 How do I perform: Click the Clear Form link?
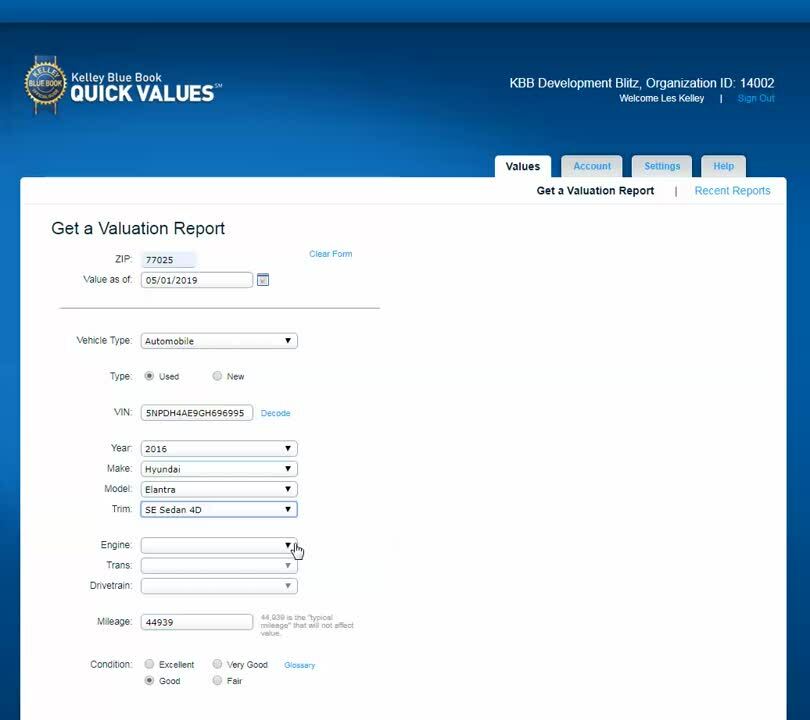[331, 254]
